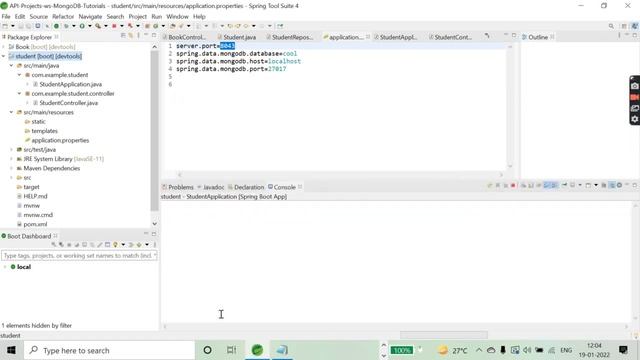Click the Task View taskbar icon
This screenshot has height=360, width=640.
tap(231, 350)
